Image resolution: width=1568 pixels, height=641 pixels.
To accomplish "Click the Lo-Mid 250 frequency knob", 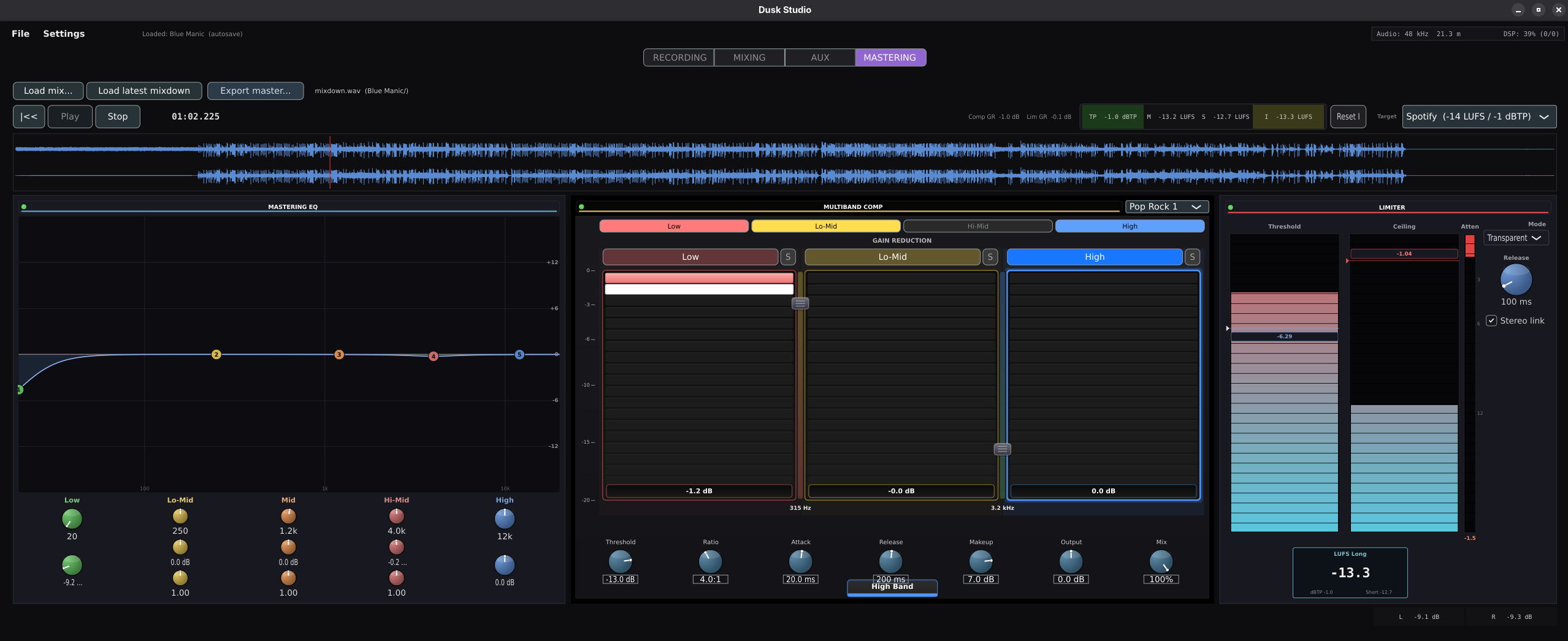I will tap(180, 516).
